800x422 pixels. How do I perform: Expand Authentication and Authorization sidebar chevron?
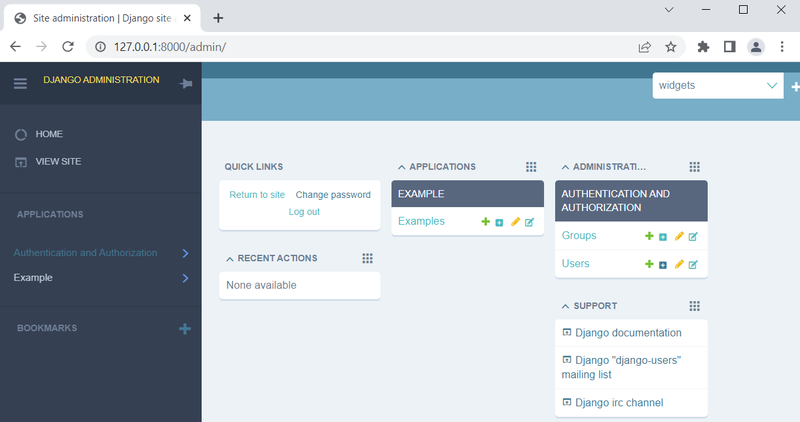point(186,253)
